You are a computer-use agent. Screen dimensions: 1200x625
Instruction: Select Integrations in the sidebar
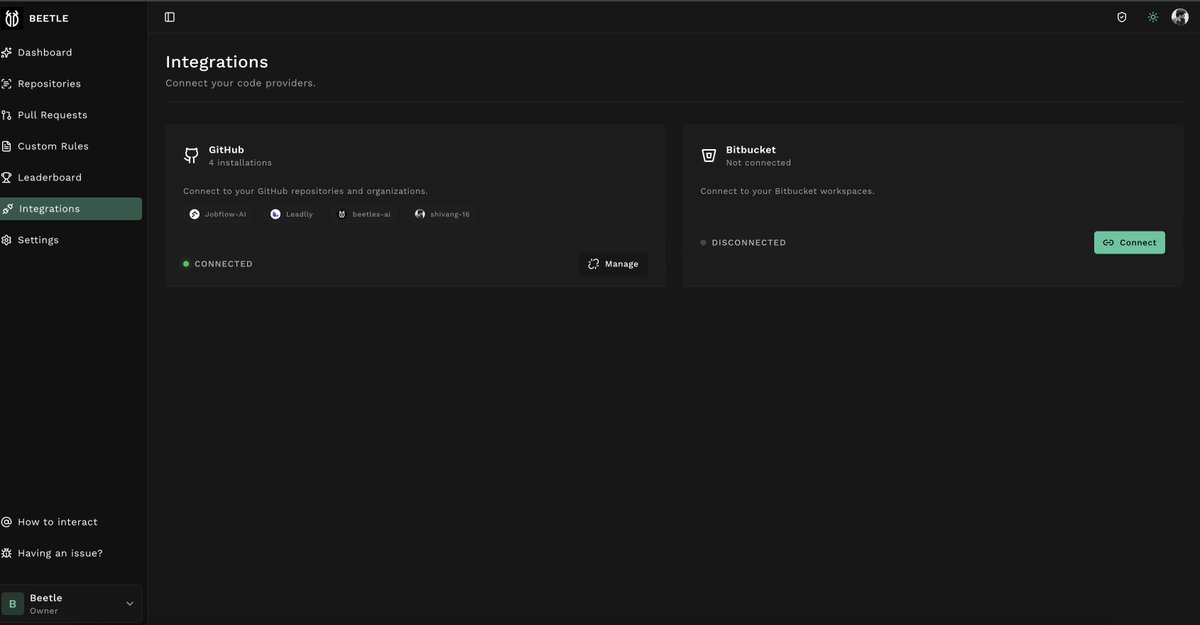point(71,209)
